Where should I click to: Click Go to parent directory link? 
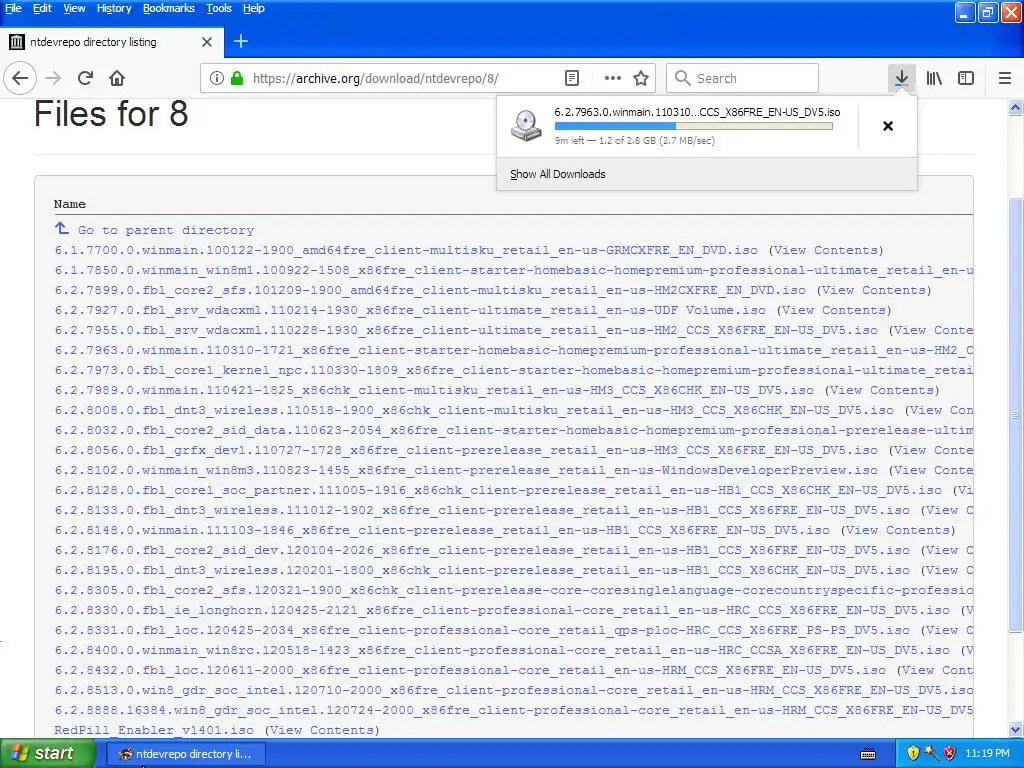click(x=166, y=230)
